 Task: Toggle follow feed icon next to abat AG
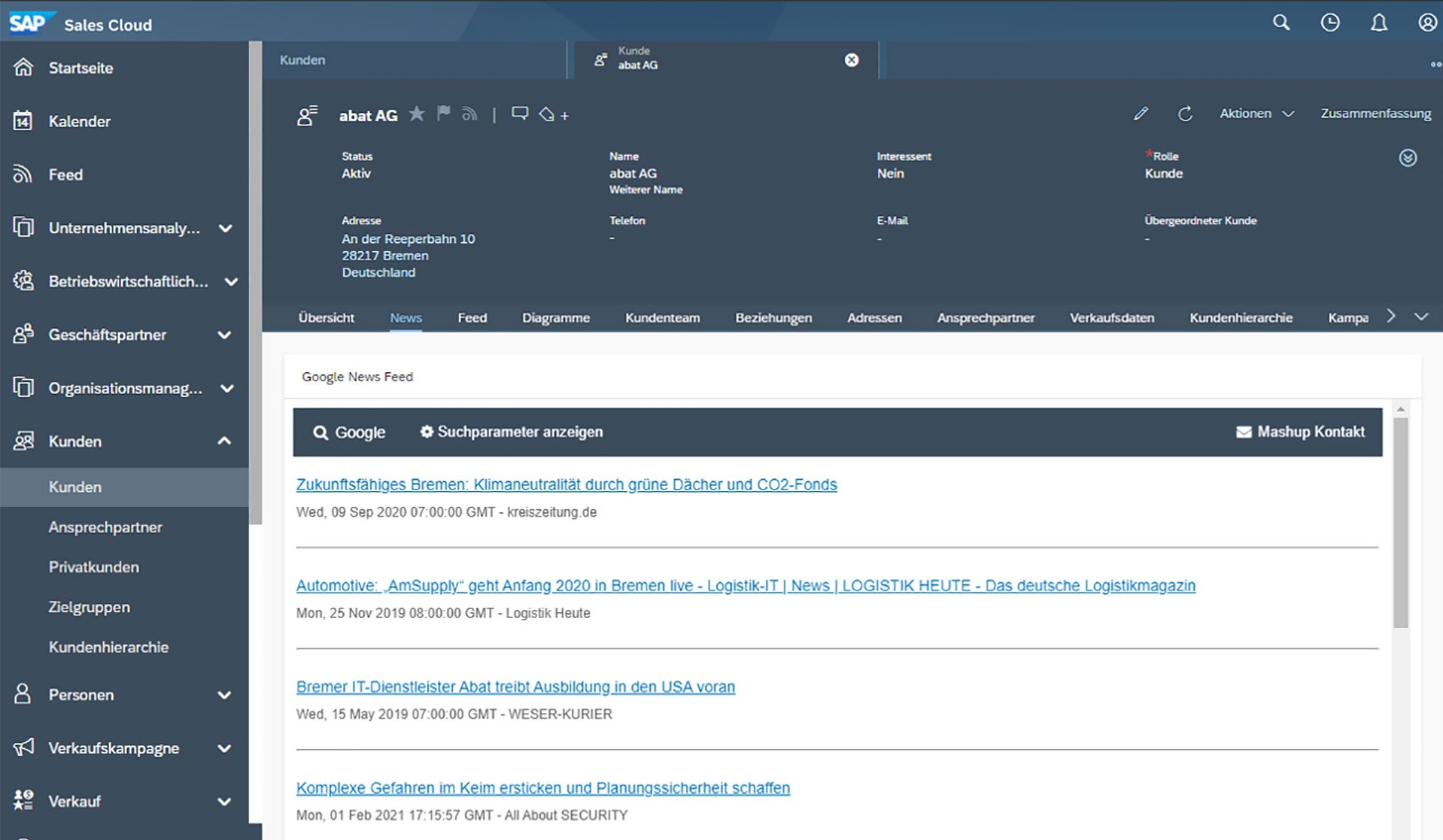pos(470,114)
